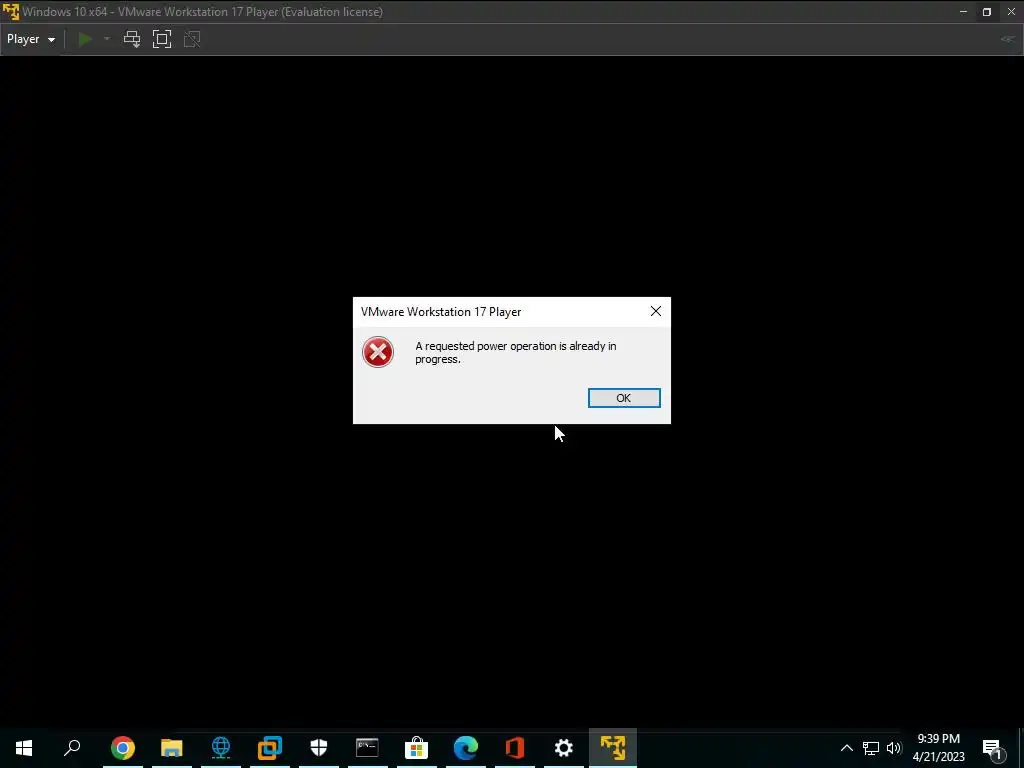Click the green Power On play button

(85, 39)
